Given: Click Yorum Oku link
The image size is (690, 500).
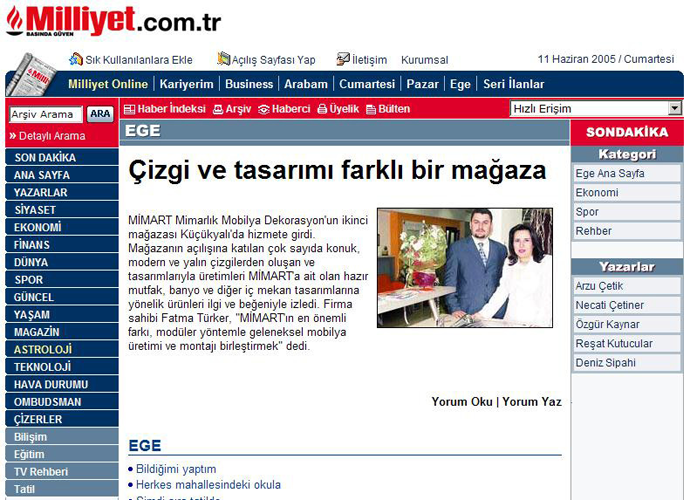Looking at the screenshot, I should tap(462, 401).
